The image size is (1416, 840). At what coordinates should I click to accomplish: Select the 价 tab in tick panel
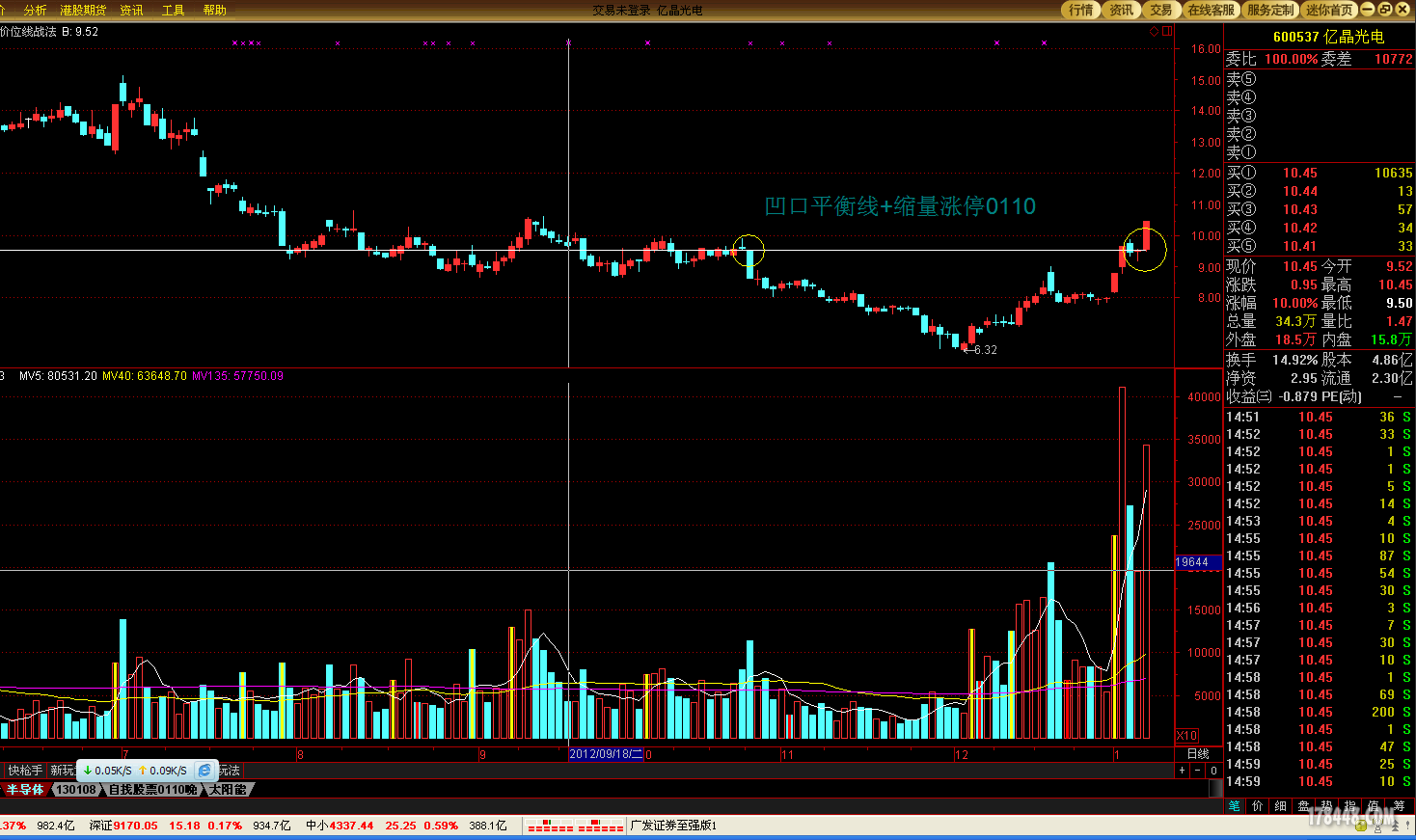[x=1257, y=806]
